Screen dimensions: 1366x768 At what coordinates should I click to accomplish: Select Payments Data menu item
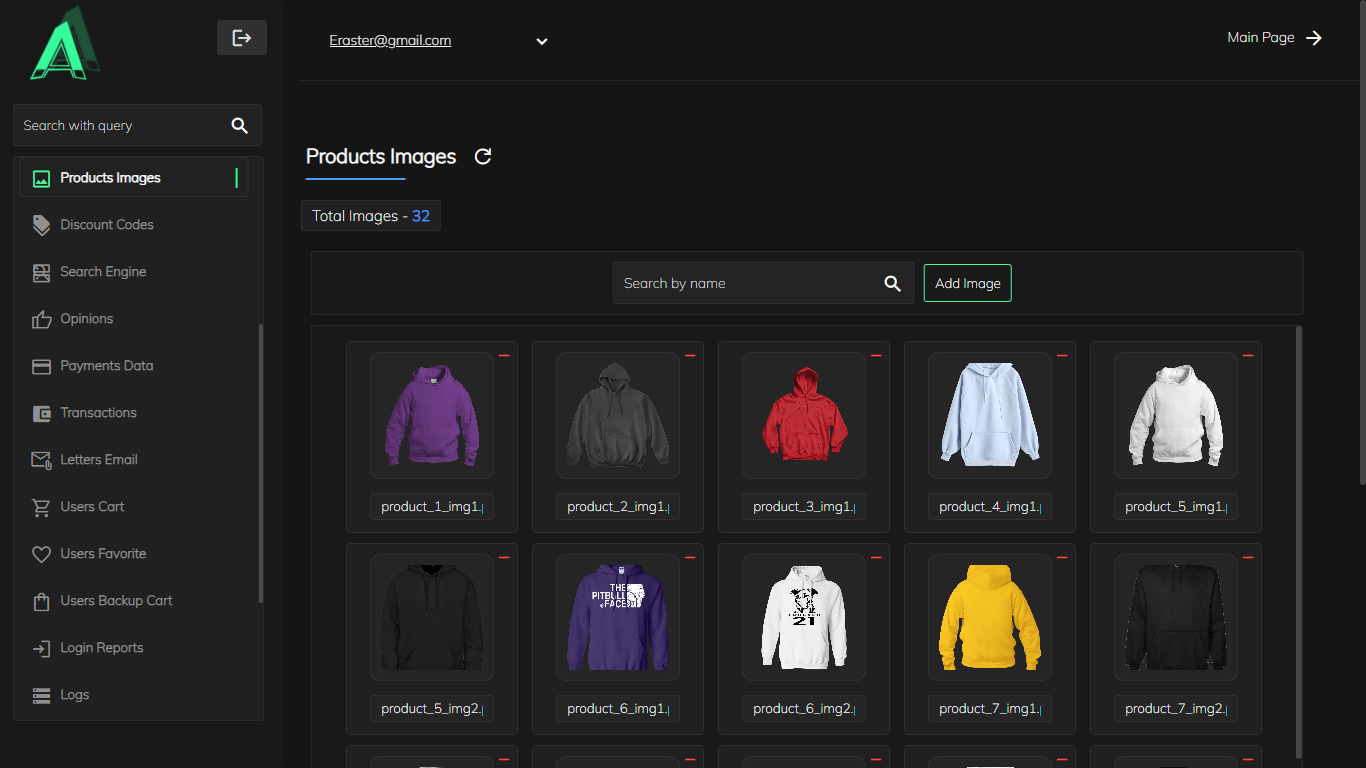coord(106,366)
